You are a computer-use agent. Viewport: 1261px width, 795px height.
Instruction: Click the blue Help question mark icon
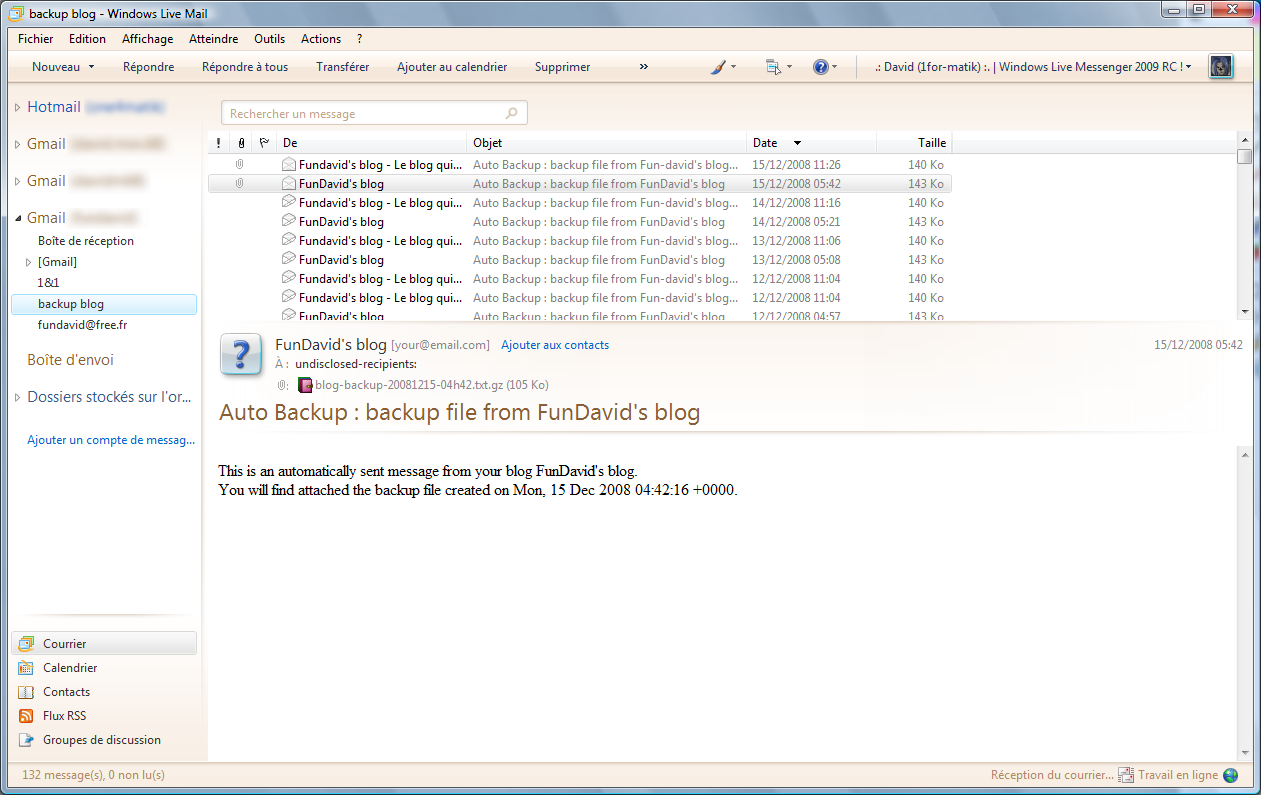[x=821, y=67]
